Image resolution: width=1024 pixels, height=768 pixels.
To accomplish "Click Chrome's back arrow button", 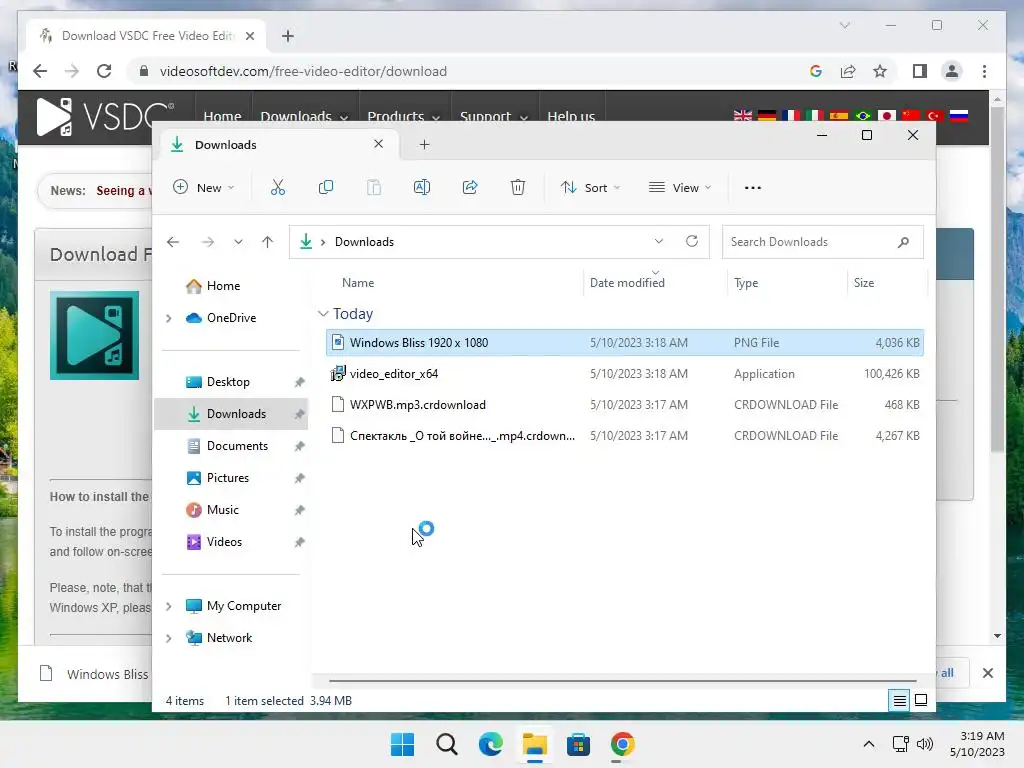I will click(40, 71).
